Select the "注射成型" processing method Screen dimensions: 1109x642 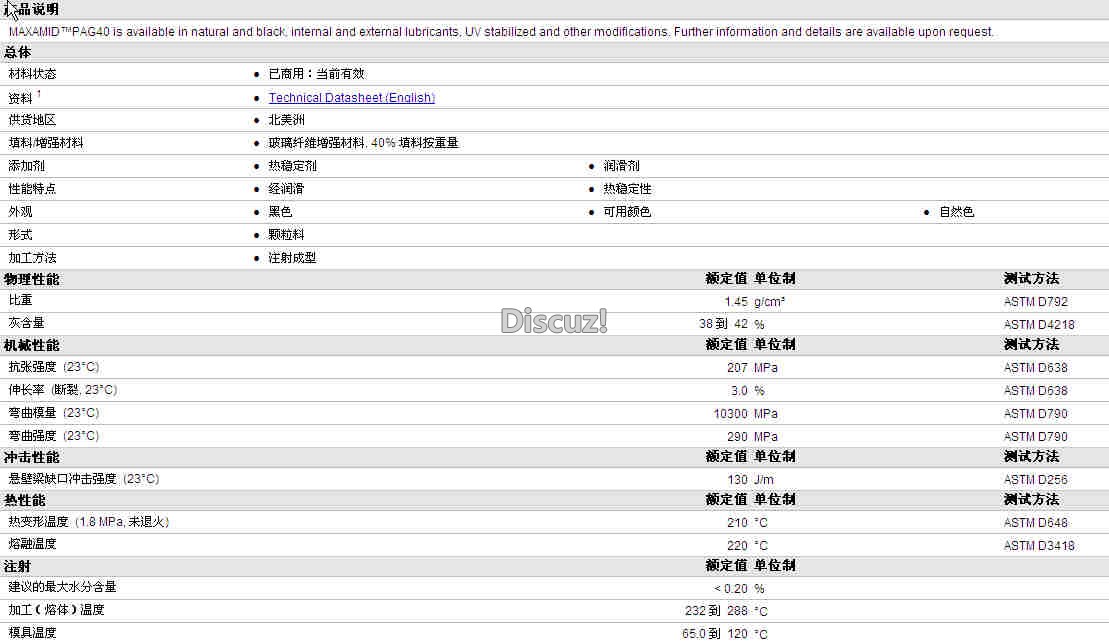coord(293,258)
